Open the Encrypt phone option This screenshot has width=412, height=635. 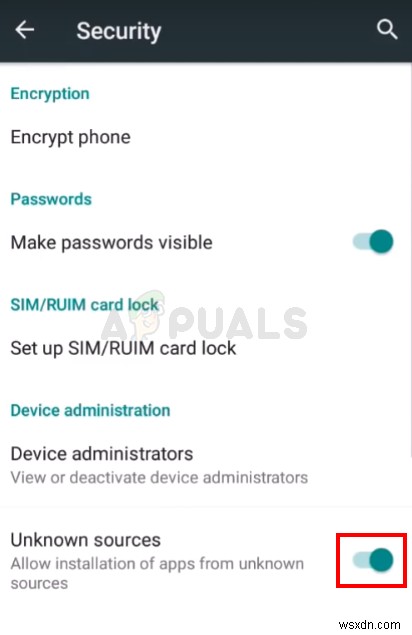pos(206,137)
